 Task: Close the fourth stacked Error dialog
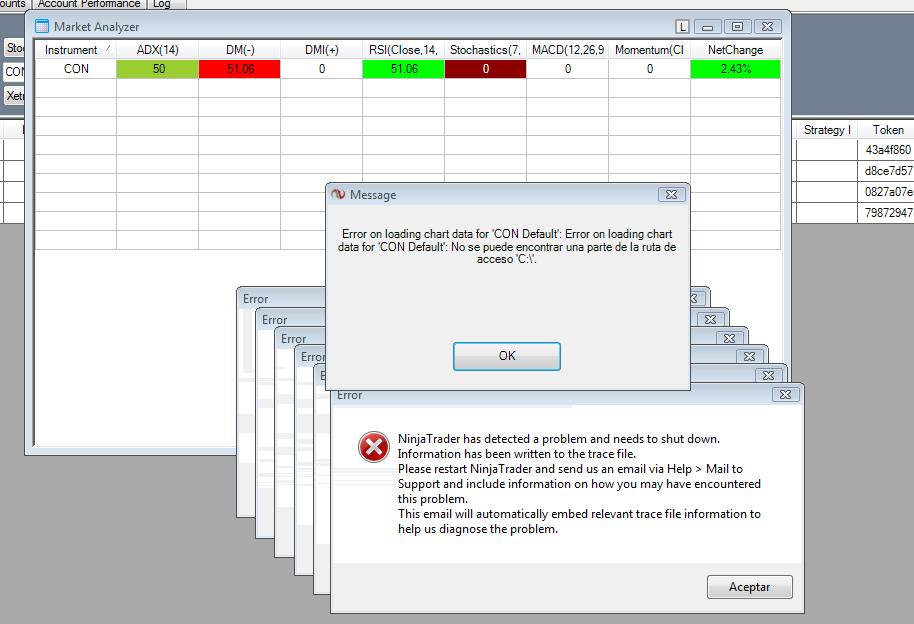pyautogui.click(x=750, y=356)
